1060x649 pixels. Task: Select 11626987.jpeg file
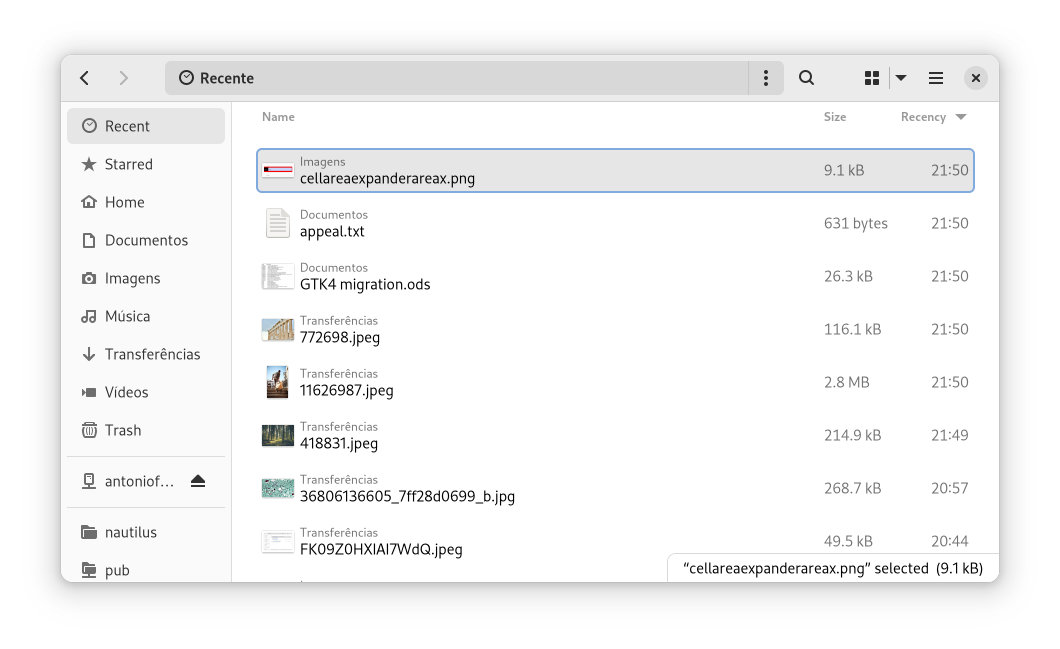(x=615, y=382)
